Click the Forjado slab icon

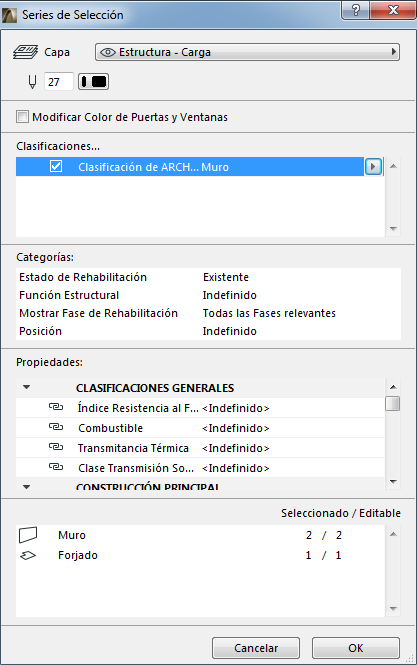tap(28, 555)
